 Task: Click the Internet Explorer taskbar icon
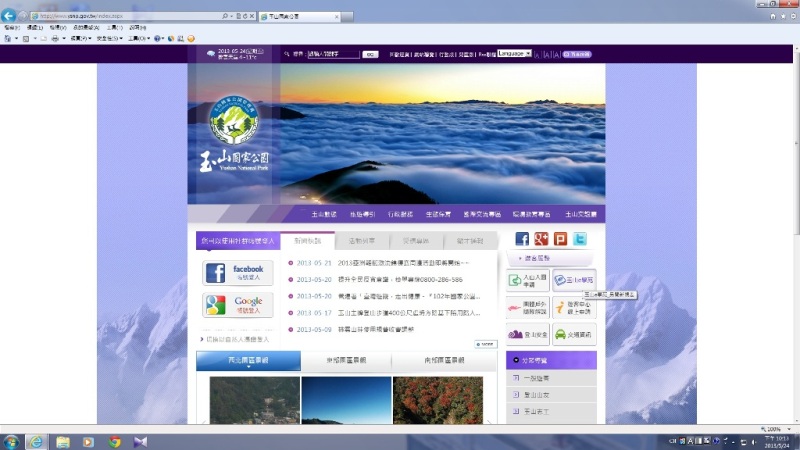click(x=36, y=442)
